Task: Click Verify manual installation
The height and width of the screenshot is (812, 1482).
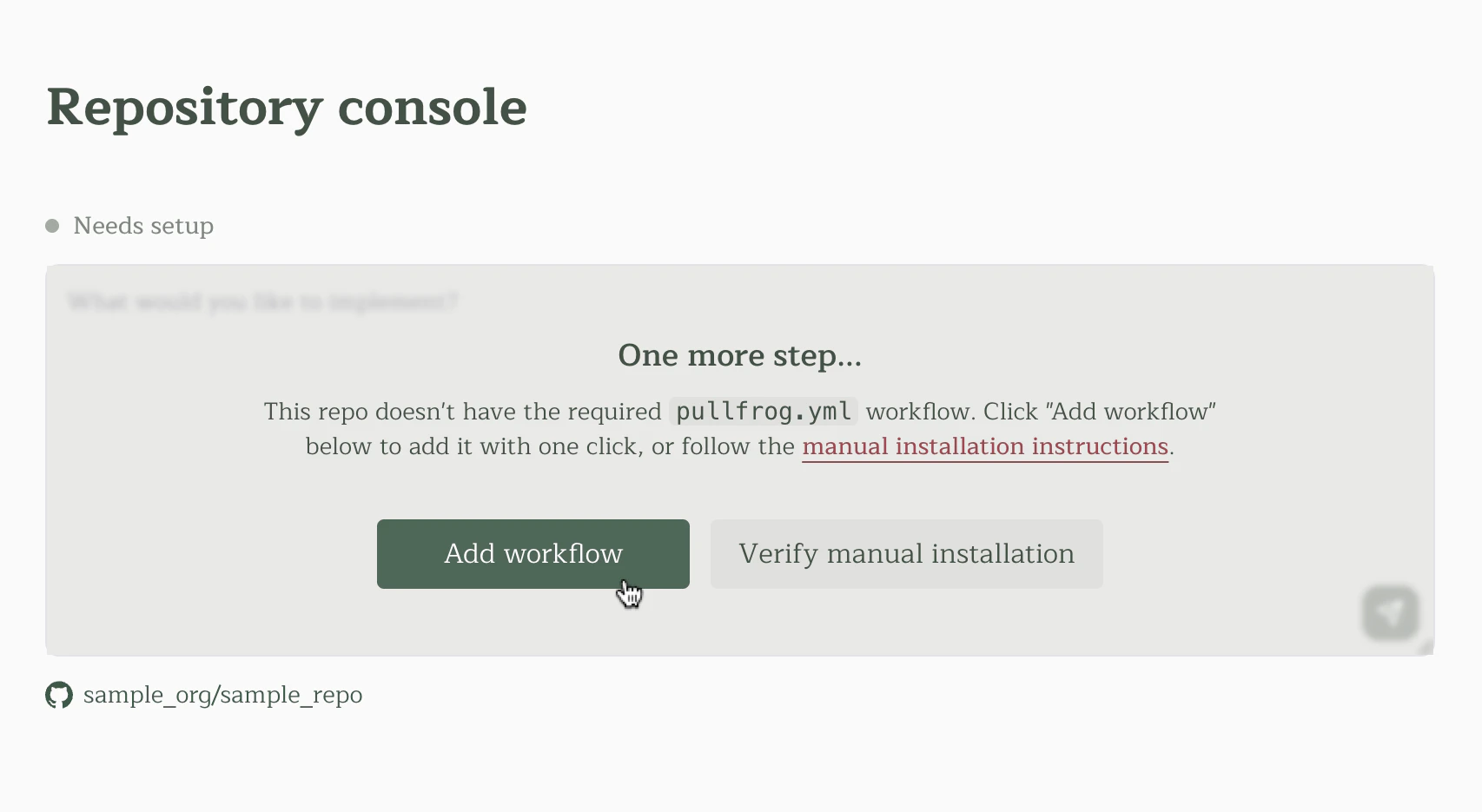Action: 906,553
